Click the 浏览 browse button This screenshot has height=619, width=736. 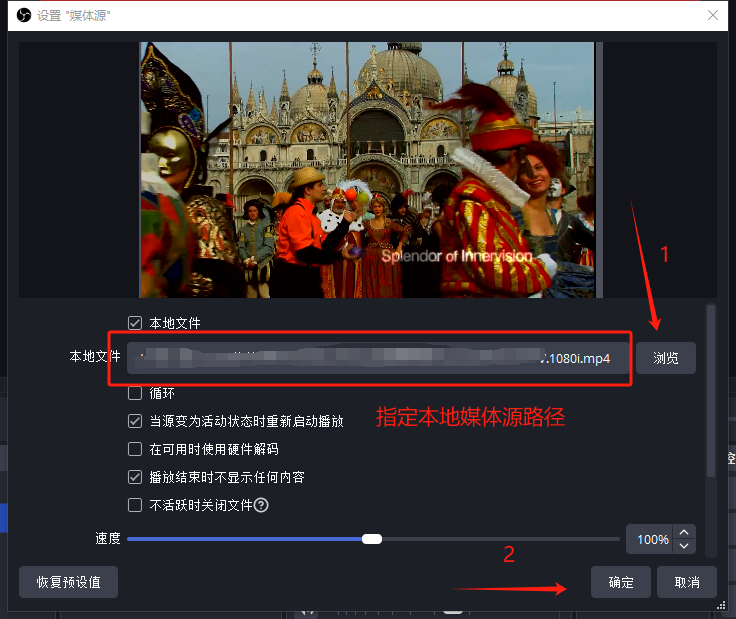point(666,358)
